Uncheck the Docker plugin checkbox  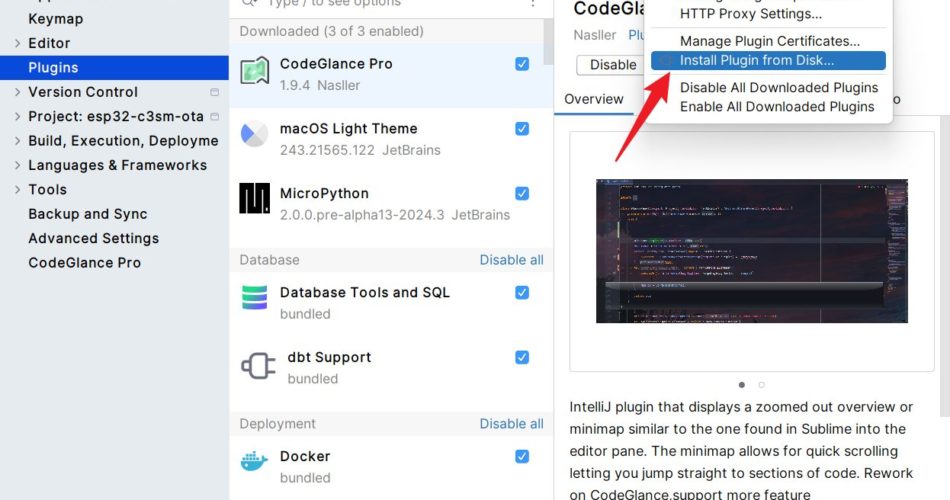coord(522,456)
